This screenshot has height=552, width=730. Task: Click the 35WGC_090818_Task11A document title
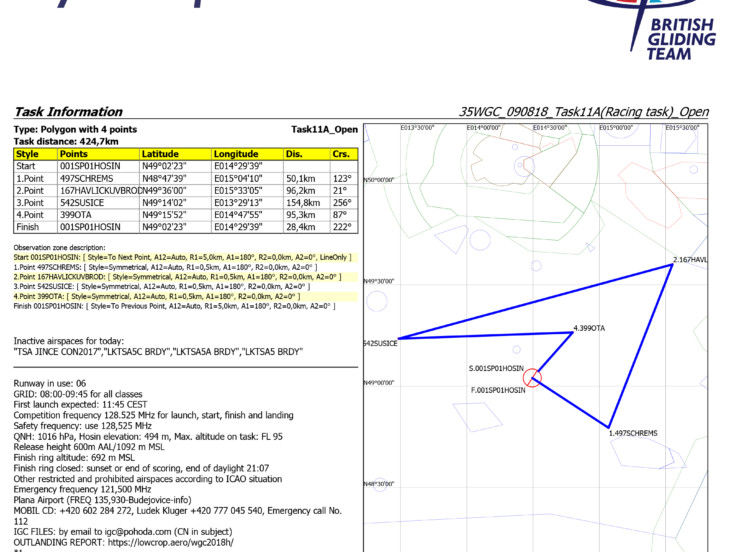pos(583,112)
